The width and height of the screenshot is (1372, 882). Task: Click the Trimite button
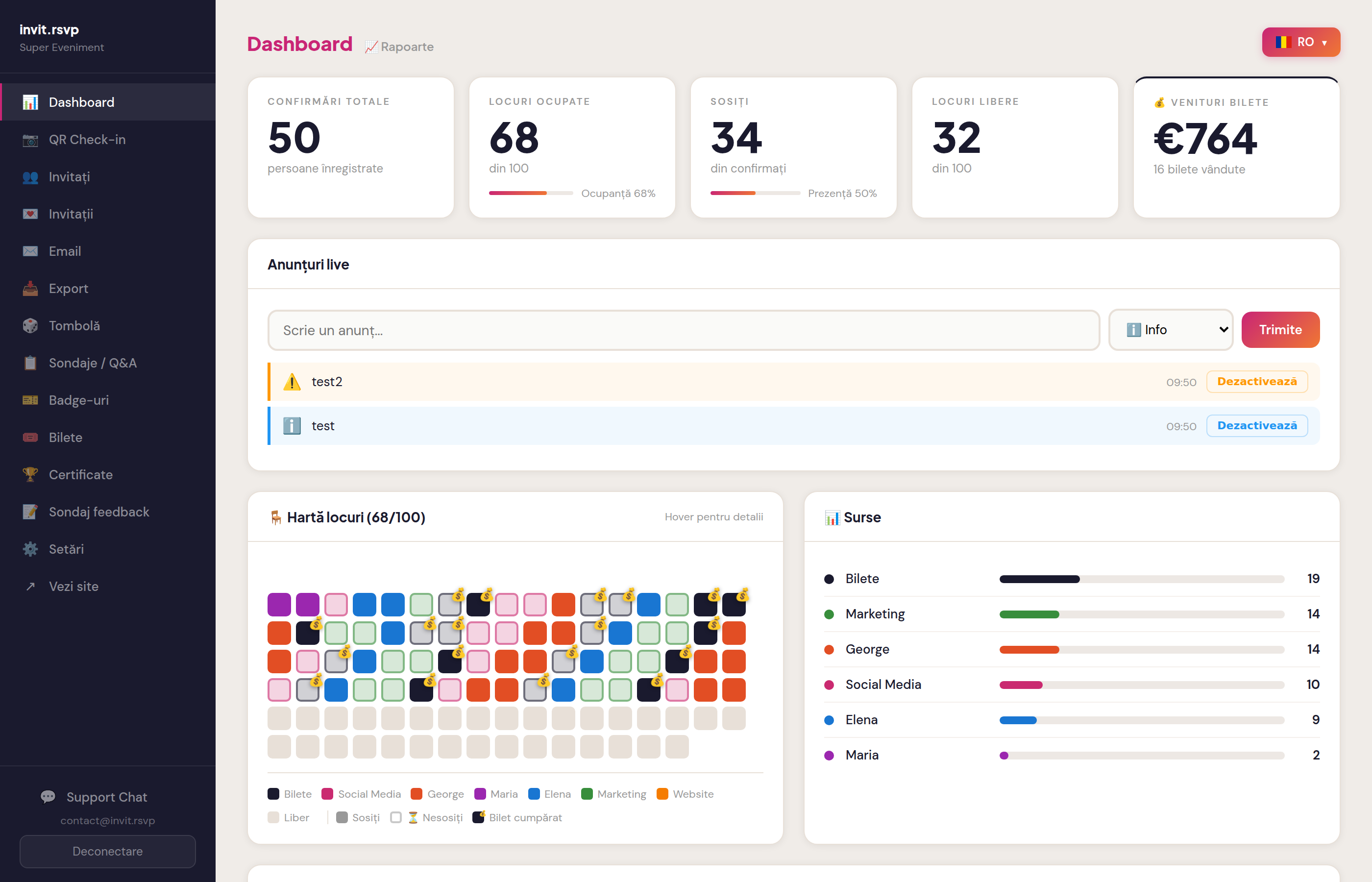pyautogui.click(x=1280, y=329)
